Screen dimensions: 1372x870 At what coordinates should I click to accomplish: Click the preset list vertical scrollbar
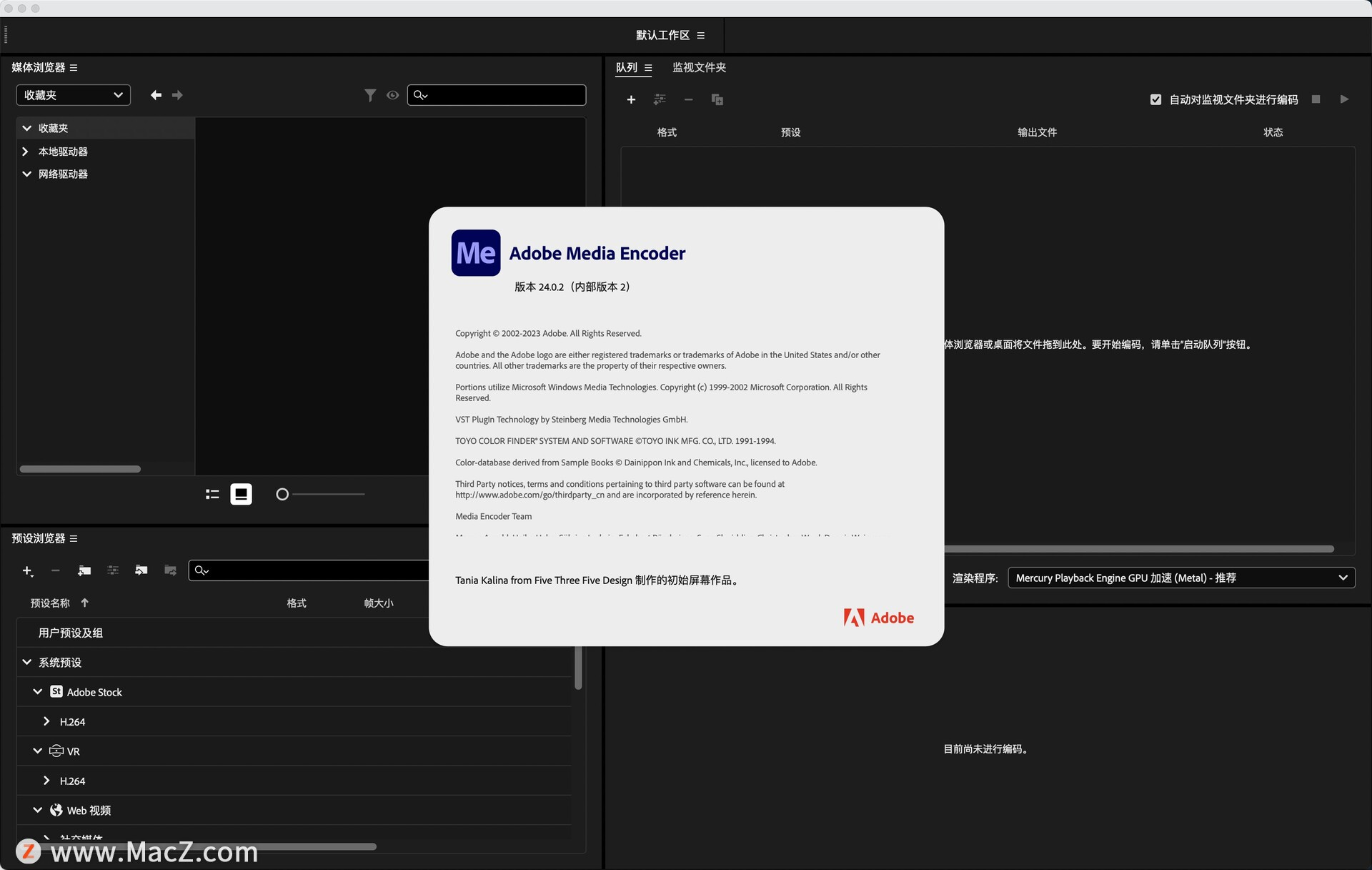coord(578,668)
